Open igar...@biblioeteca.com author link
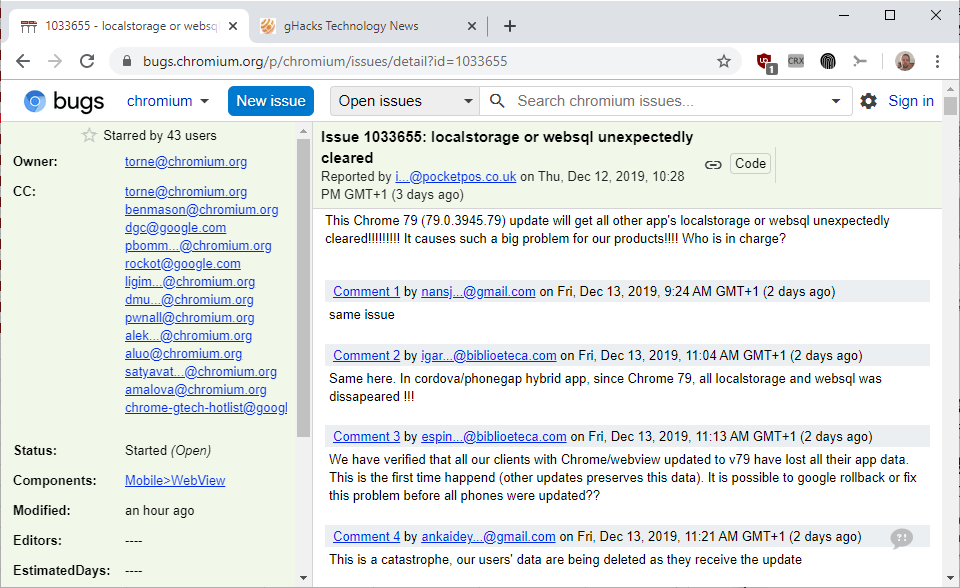The image size is (960, 588). tap(489, 355)
